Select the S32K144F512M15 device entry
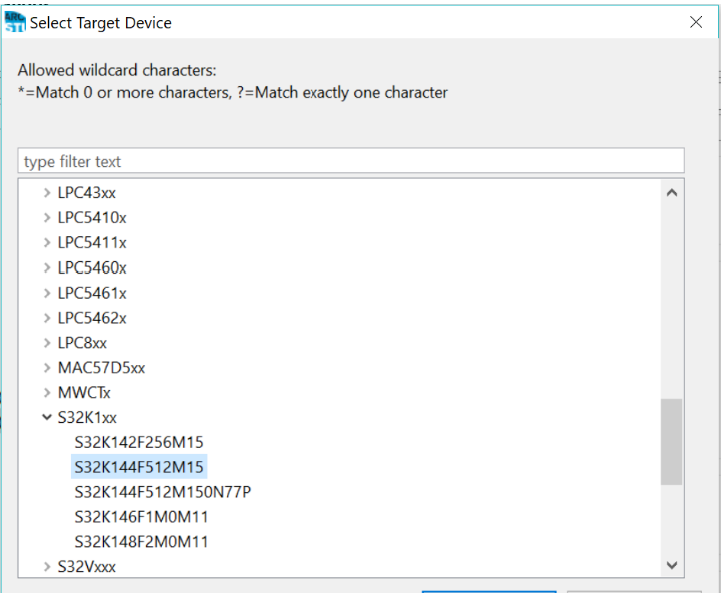This screenshot has width=723, height=593. pos(139,467)
